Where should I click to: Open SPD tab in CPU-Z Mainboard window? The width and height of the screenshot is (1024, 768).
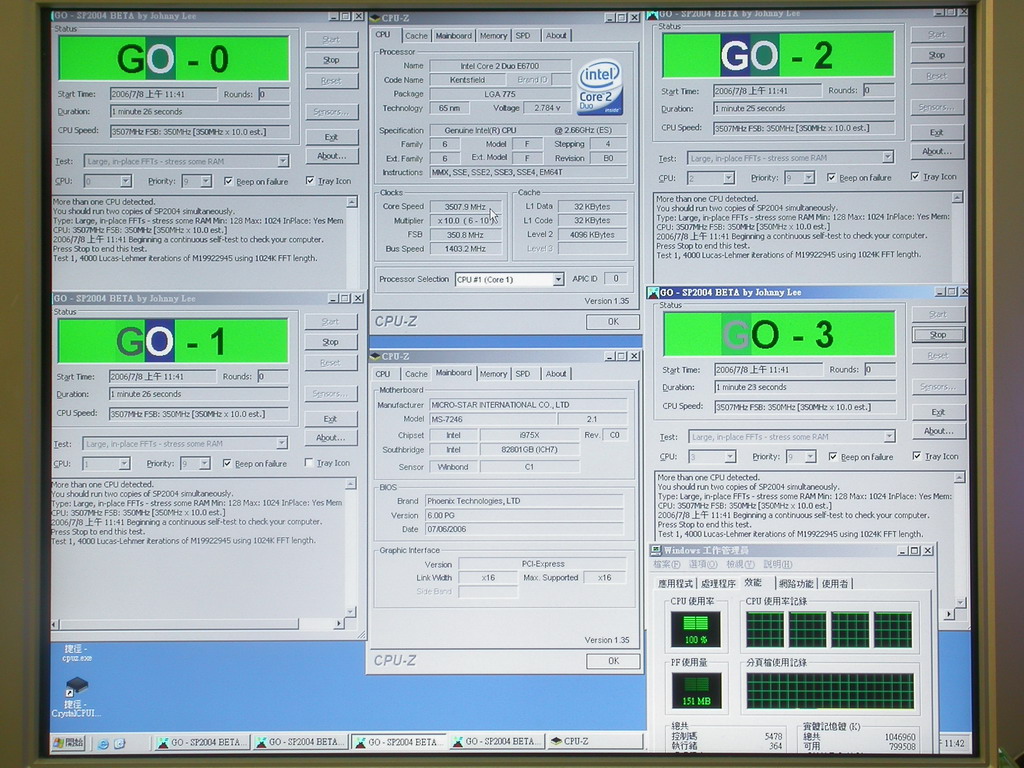[522, 374]
